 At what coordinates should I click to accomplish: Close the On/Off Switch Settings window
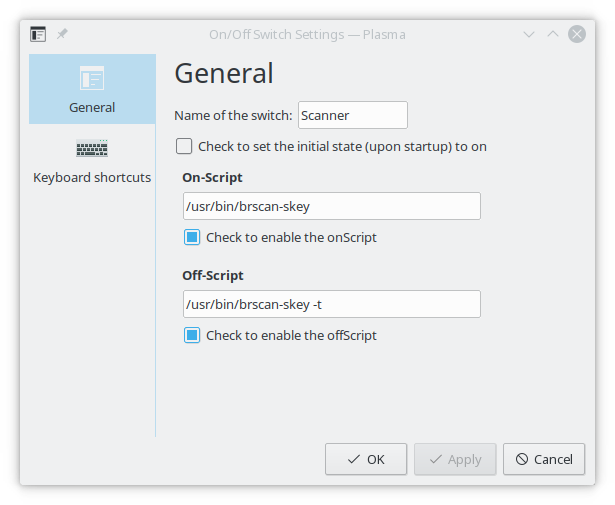point(577,34)
